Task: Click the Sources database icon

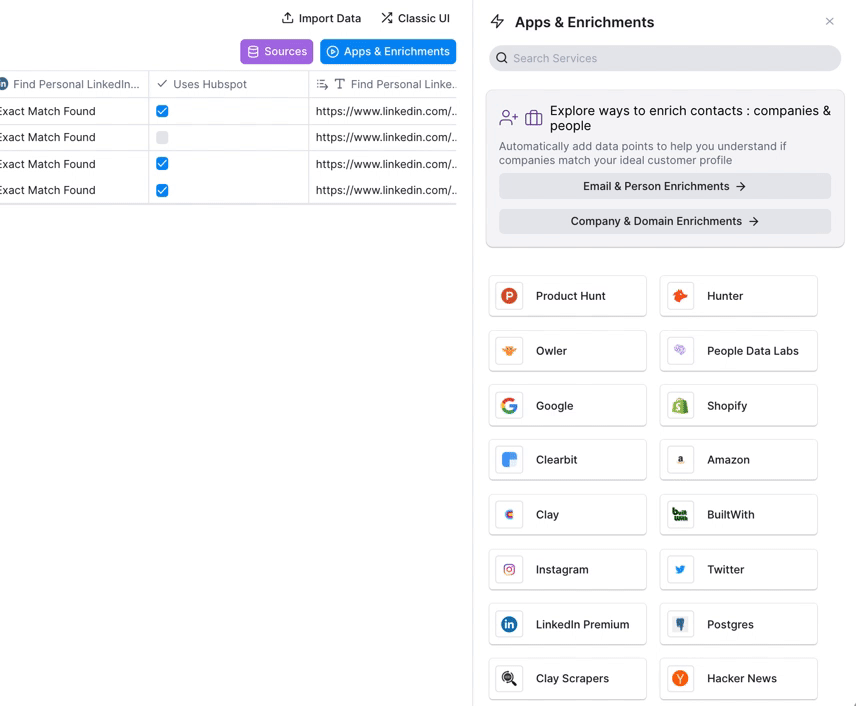Action: tap(253, 51)
